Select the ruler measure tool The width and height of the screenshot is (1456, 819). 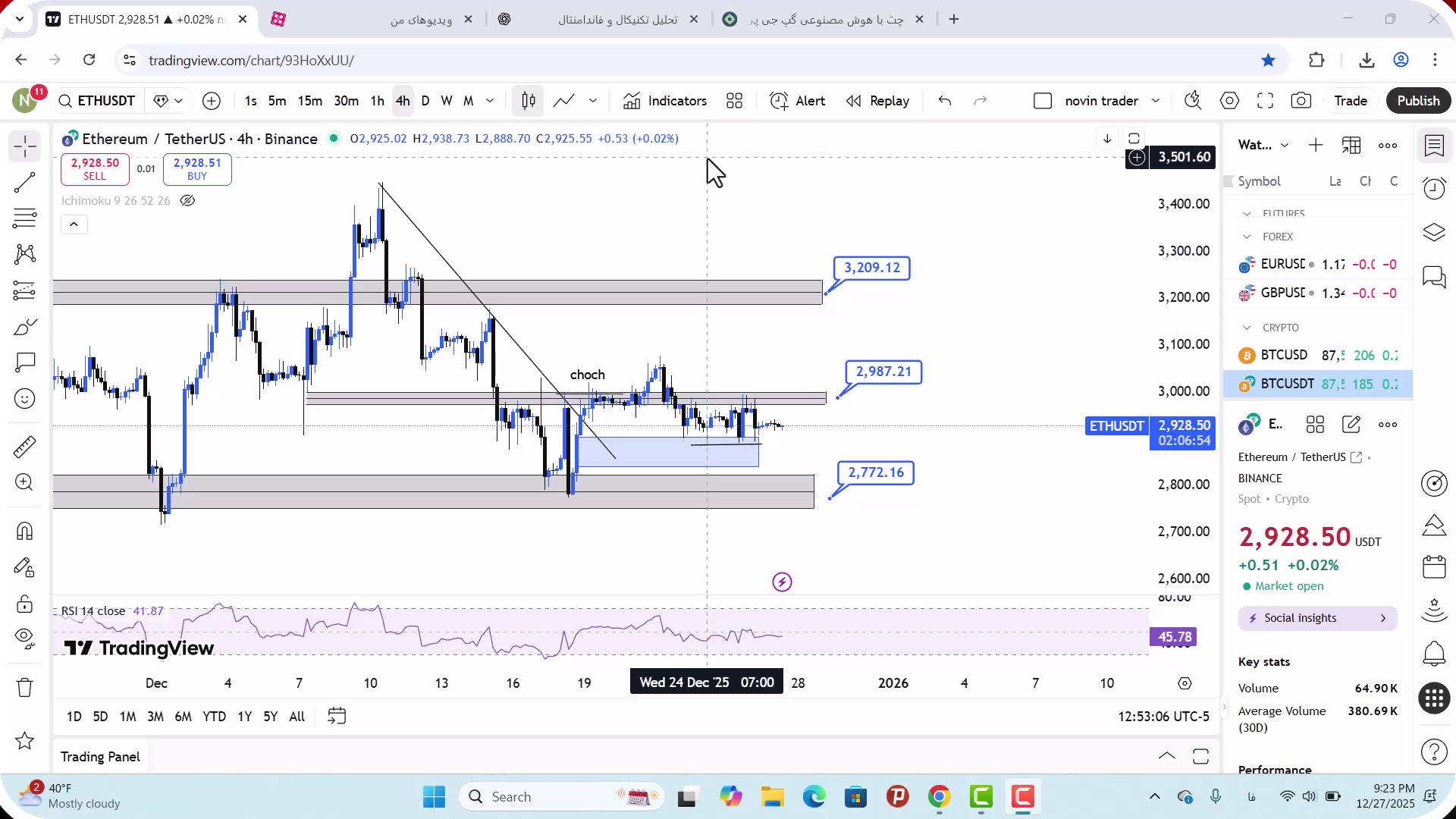pos(25,447)
